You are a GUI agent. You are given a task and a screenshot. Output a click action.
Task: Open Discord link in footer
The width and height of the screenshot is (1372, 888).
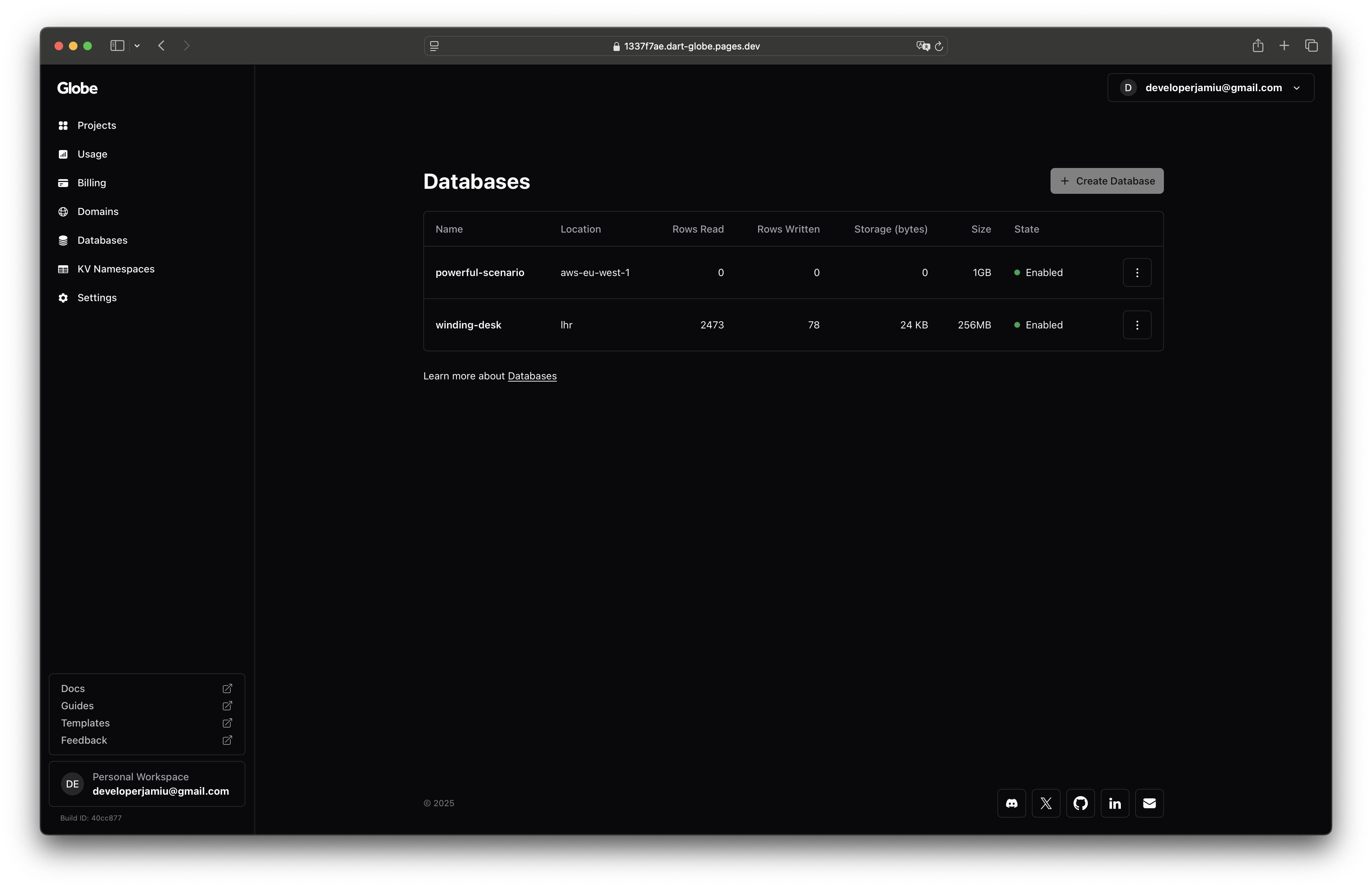[1011, 803]
